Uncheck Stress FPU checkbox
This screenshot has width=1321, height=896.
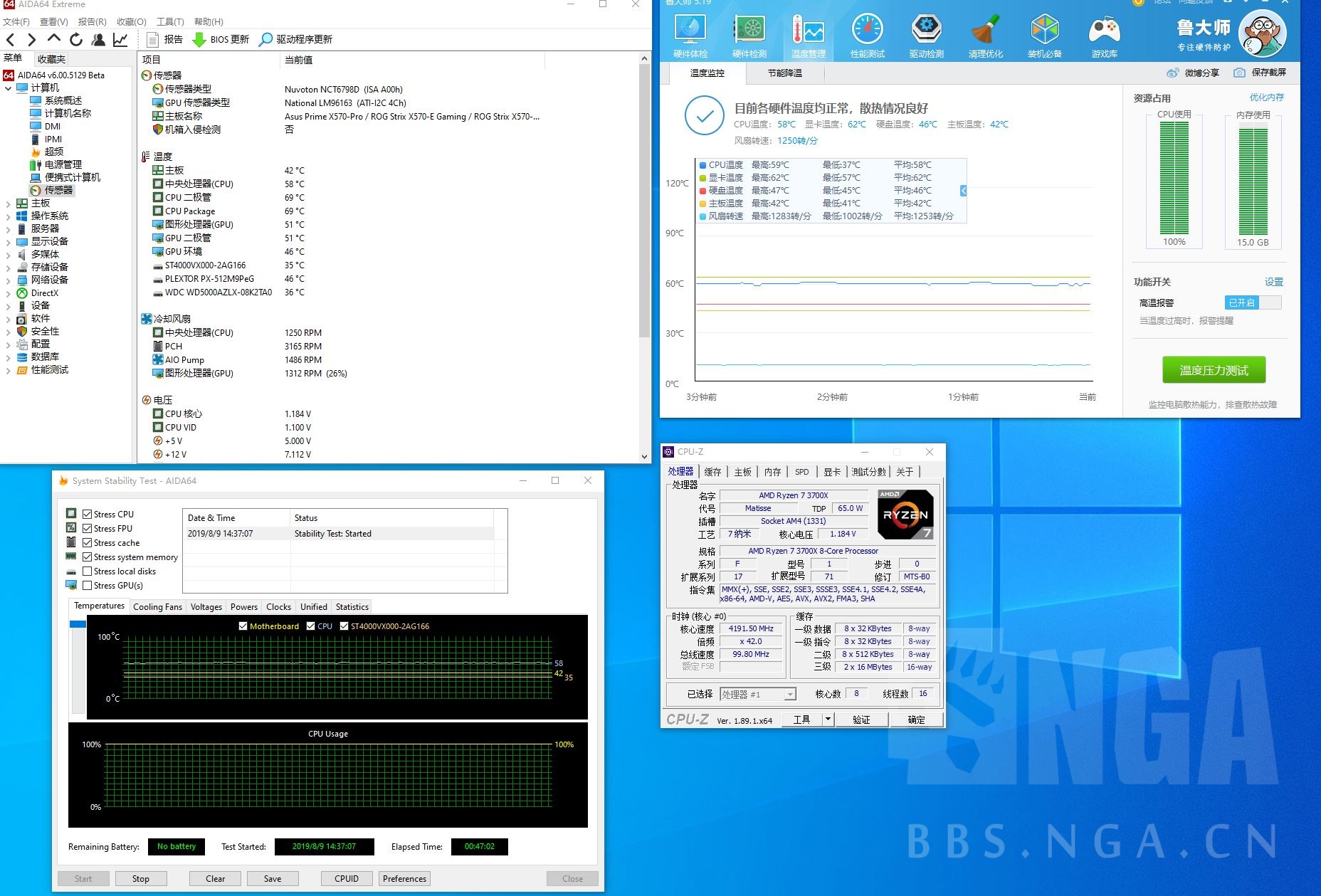88,529
